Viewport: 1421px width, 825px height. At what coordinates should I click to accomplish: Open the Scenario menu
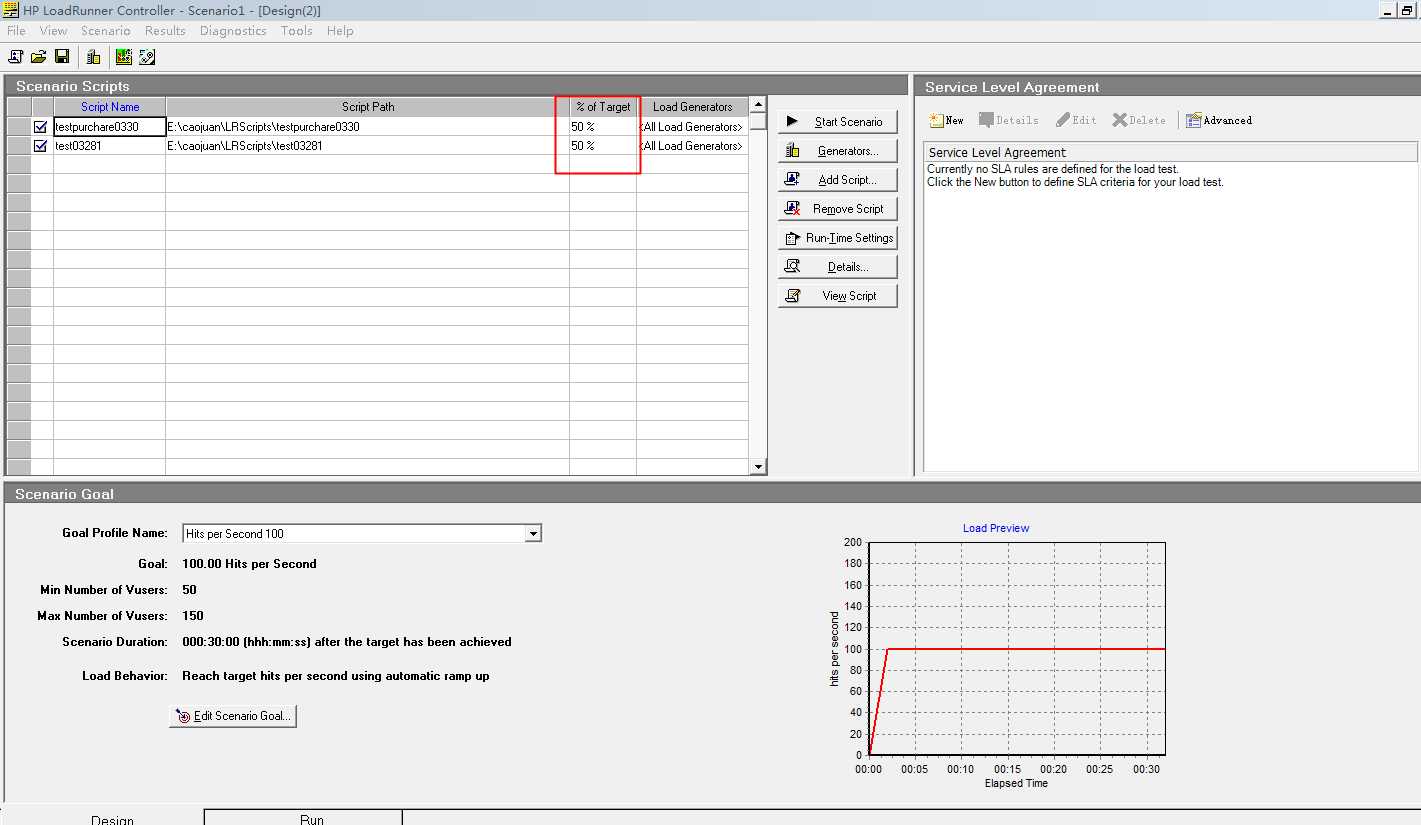[x=106, y=31]
